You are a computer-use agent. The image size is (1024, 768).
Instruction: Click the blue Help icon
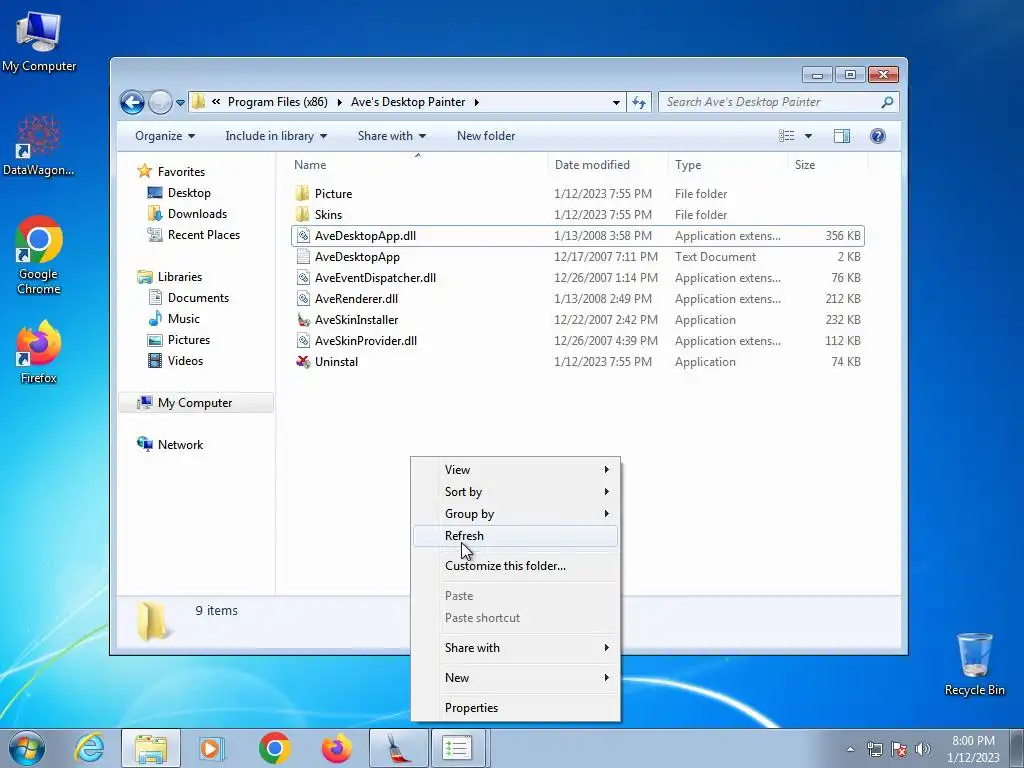878,136
